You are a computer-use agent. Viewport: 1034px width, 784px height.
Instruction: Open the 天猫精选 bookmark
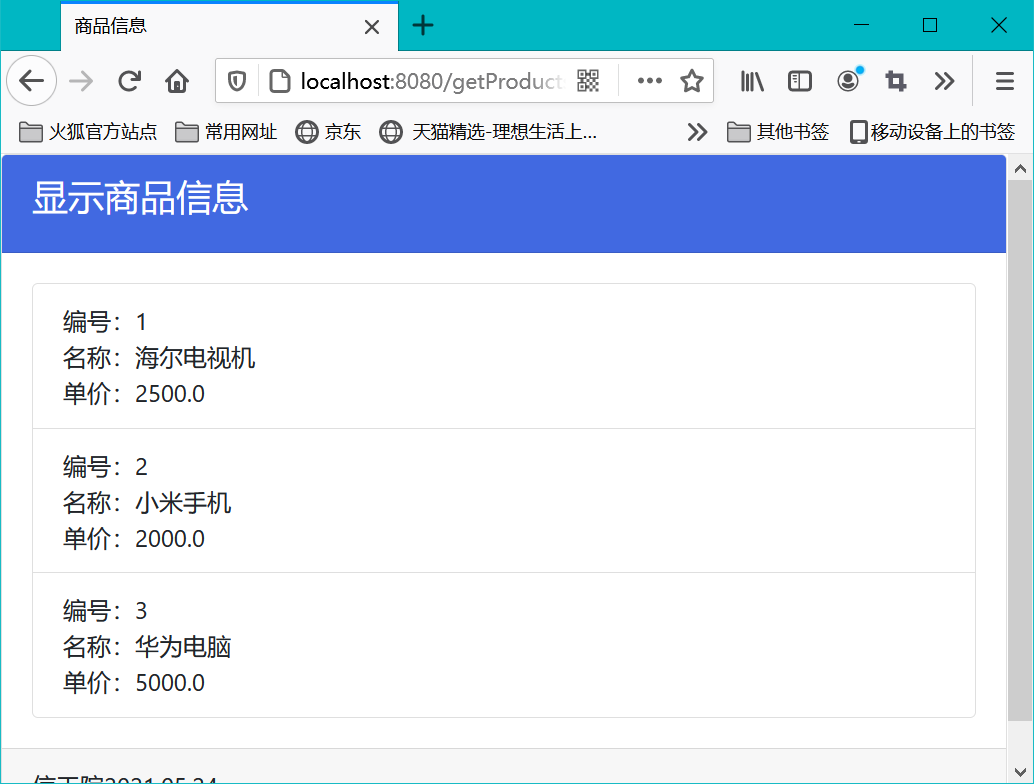[x=488, y=132]
